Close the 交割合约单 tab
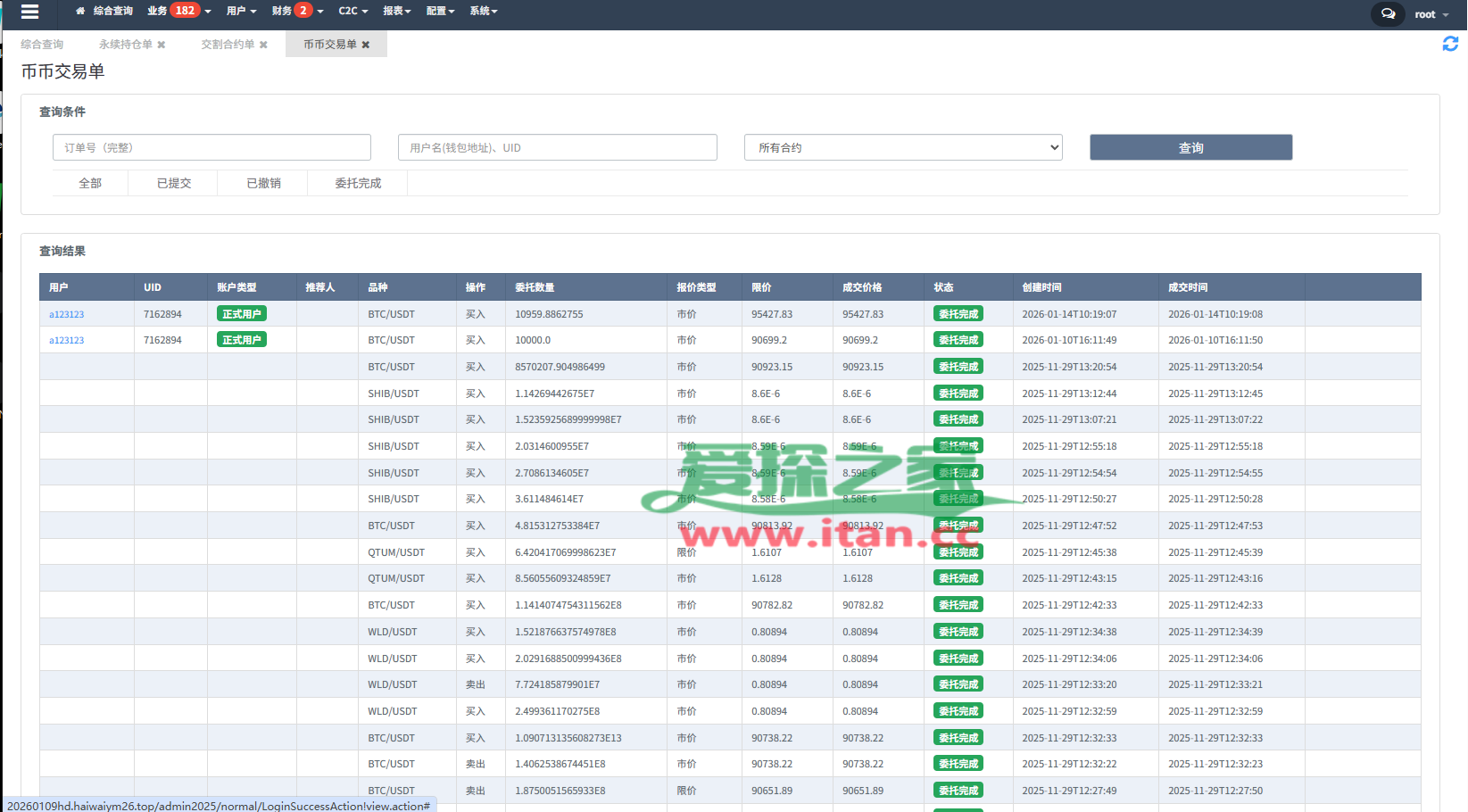The width and height of the screenshot is (1468, 812). pos(263,45)
